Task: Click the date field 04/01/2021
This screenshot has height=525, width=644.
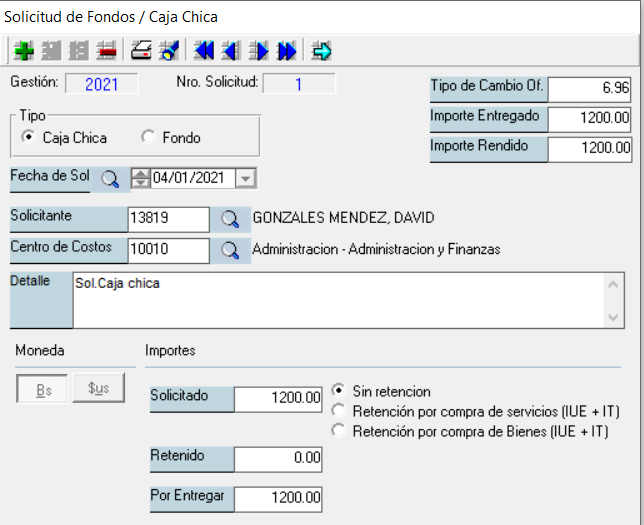Action: coord(193,178)
